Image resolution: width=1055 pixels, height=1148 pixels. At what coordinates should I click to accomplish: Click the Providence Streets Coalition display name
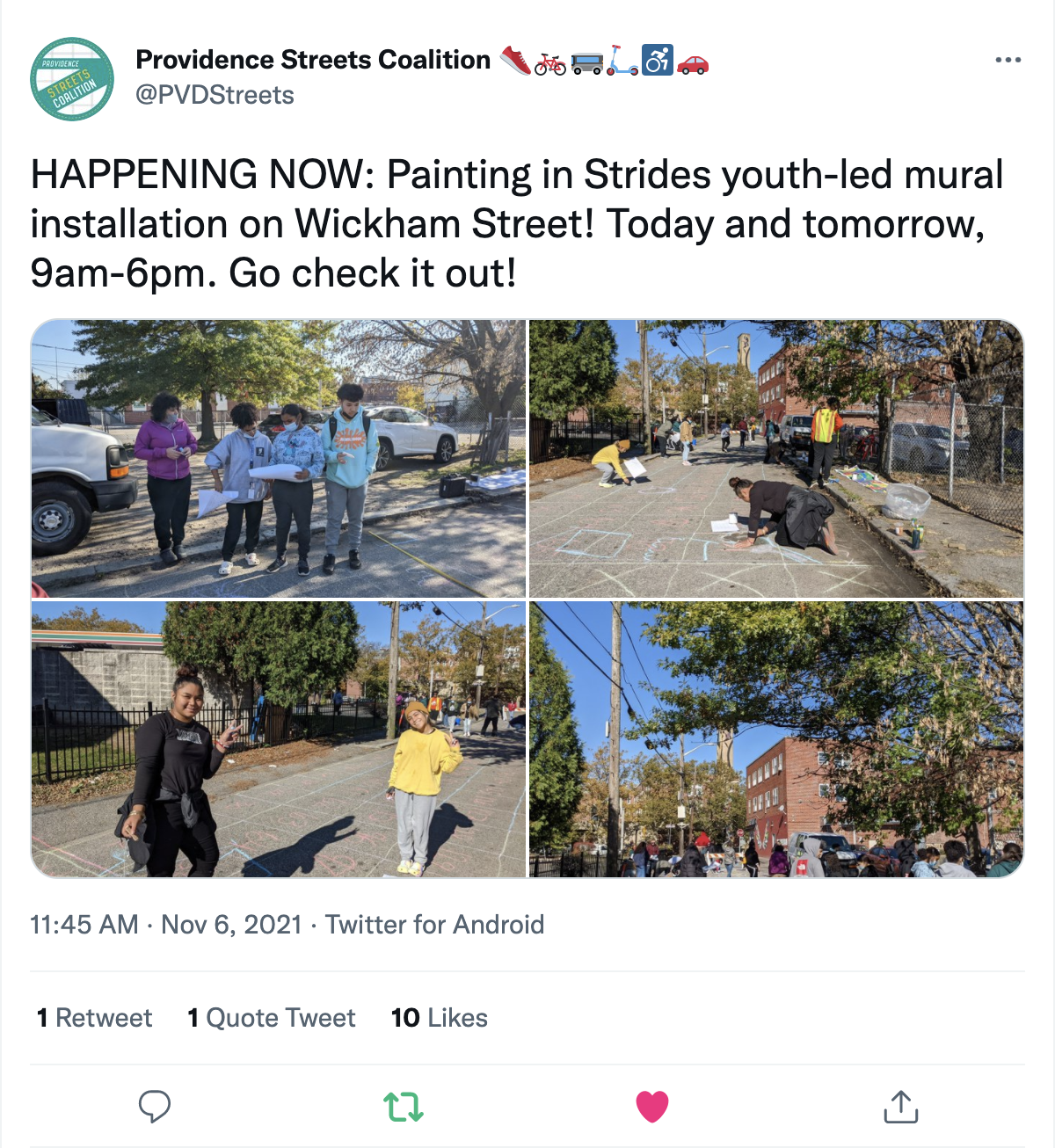[x=313, y=60]
